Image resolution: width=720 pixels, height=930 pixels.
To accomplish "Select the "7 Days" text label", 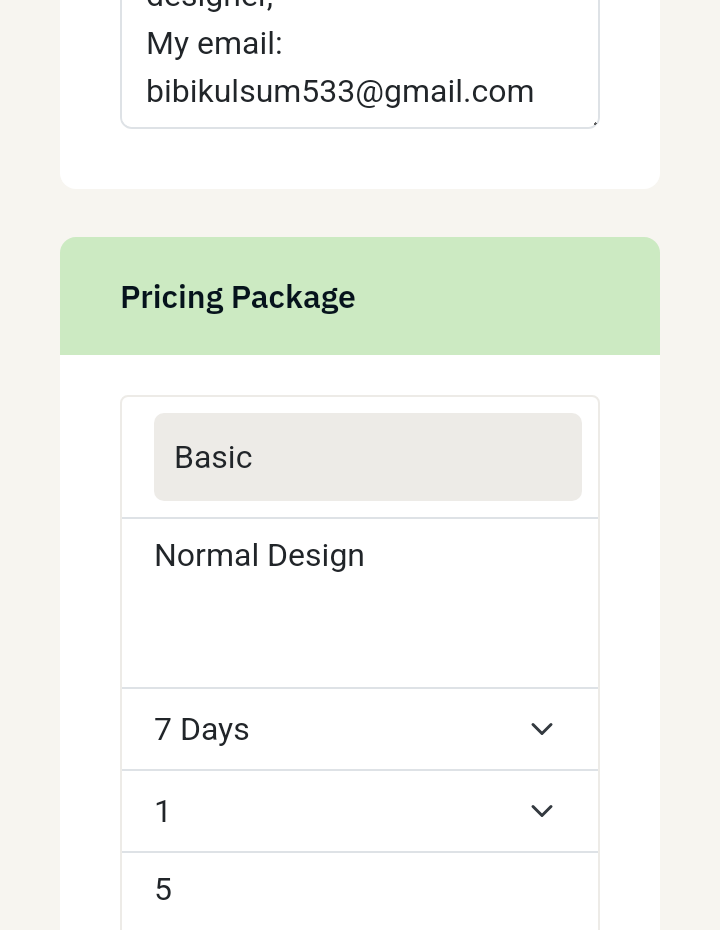I will [202, 729].
